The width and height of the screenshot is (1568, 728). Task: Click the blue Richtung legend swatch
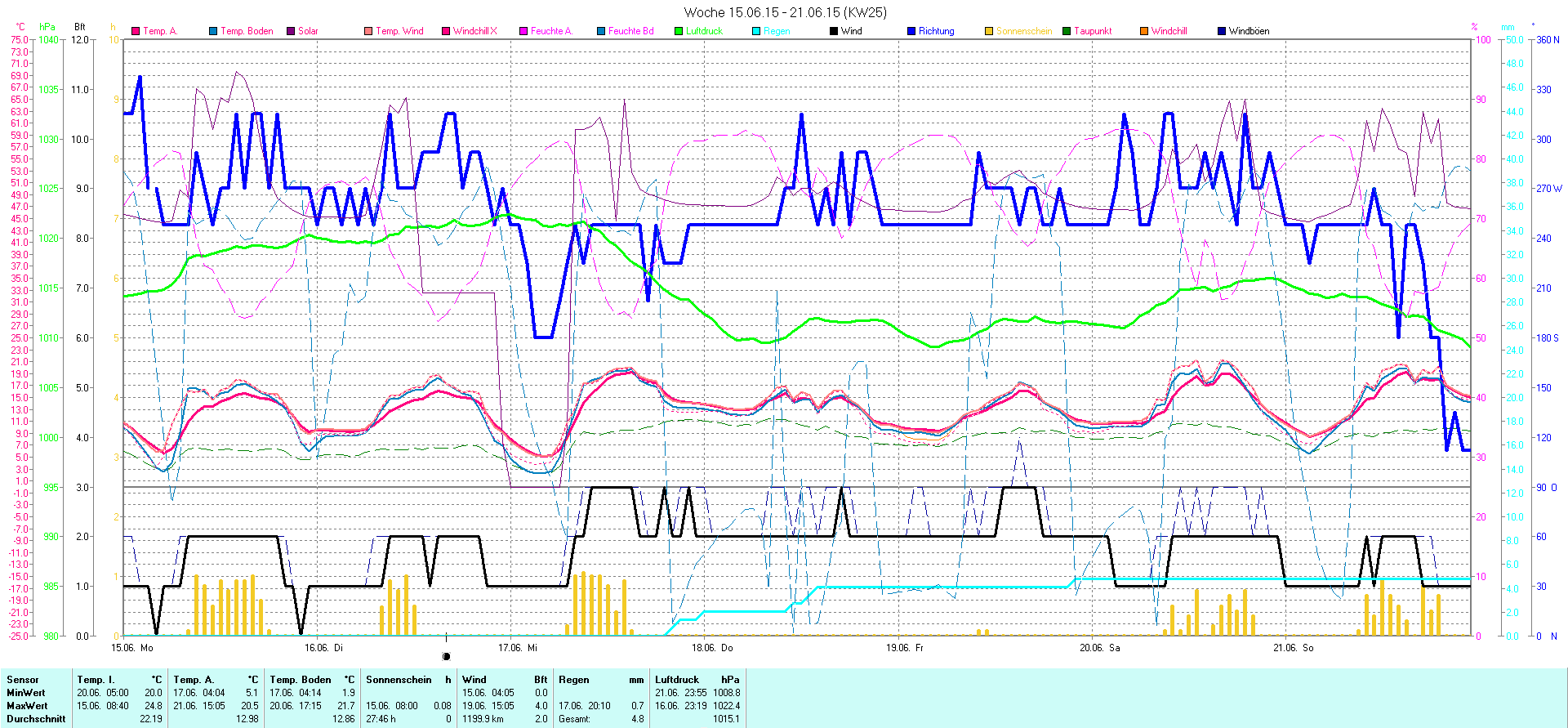click(x=911, y=31)
